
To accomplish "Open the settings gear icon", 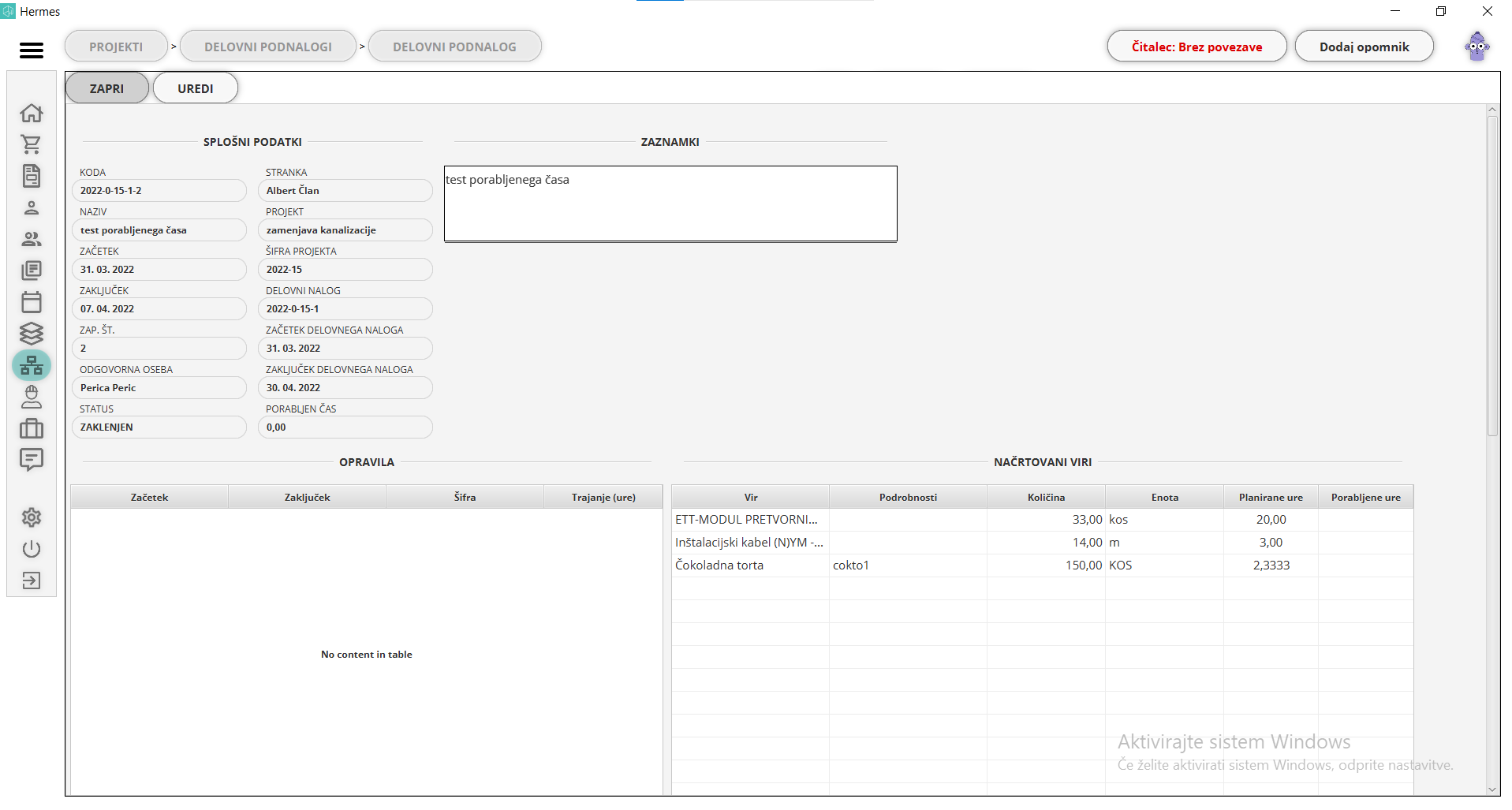I will [32, 517].
